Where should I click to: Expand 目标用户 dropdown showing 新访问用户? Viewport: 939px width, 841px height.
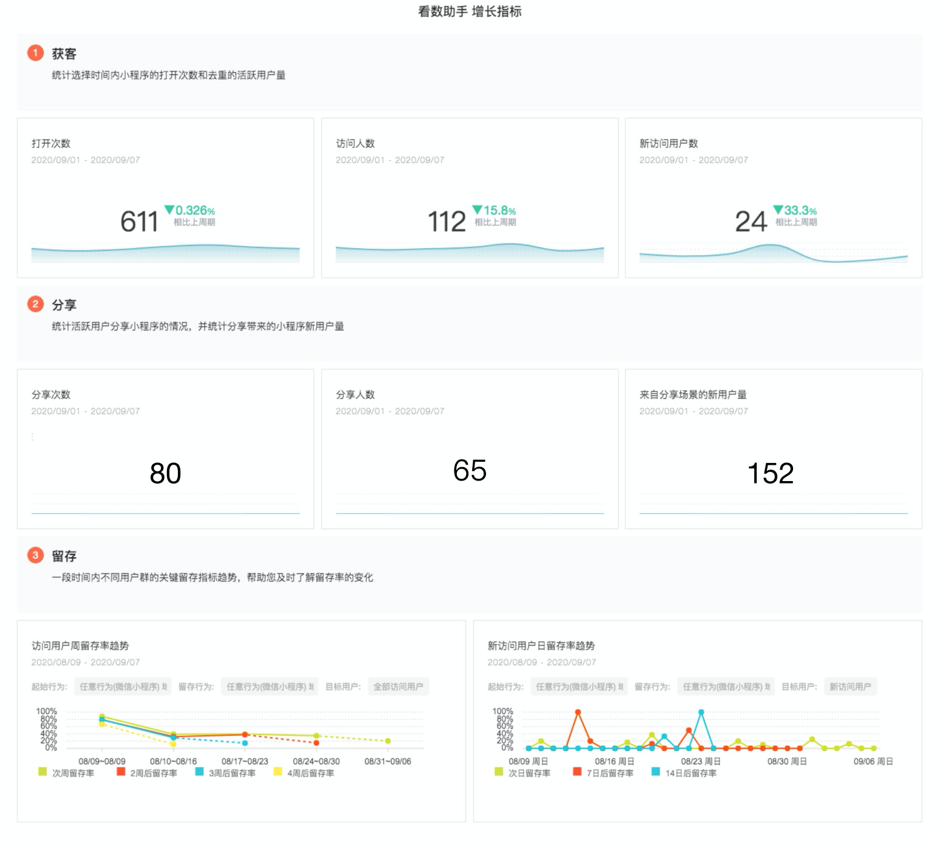point(851,687)
